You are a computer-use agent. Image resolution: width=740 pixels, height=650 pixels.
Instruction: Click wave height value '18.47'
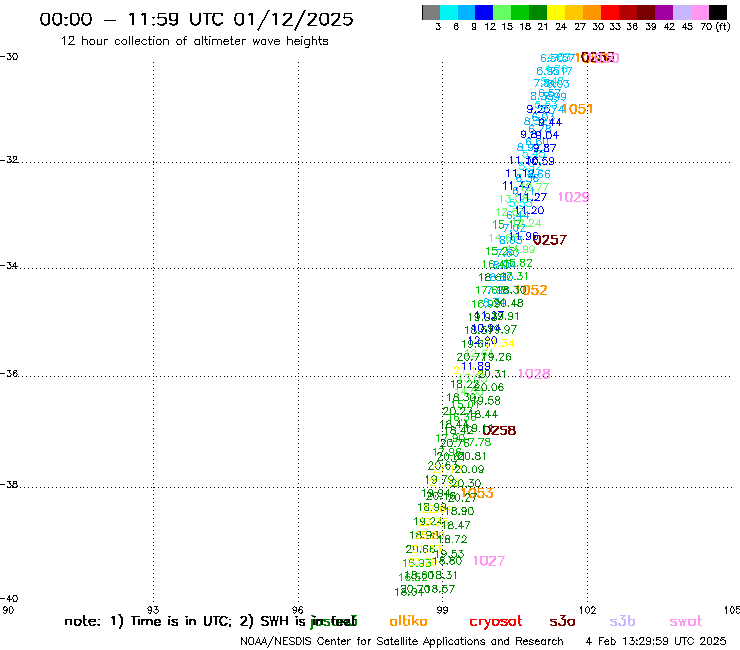pyautogui.click(x=456, y=525)
